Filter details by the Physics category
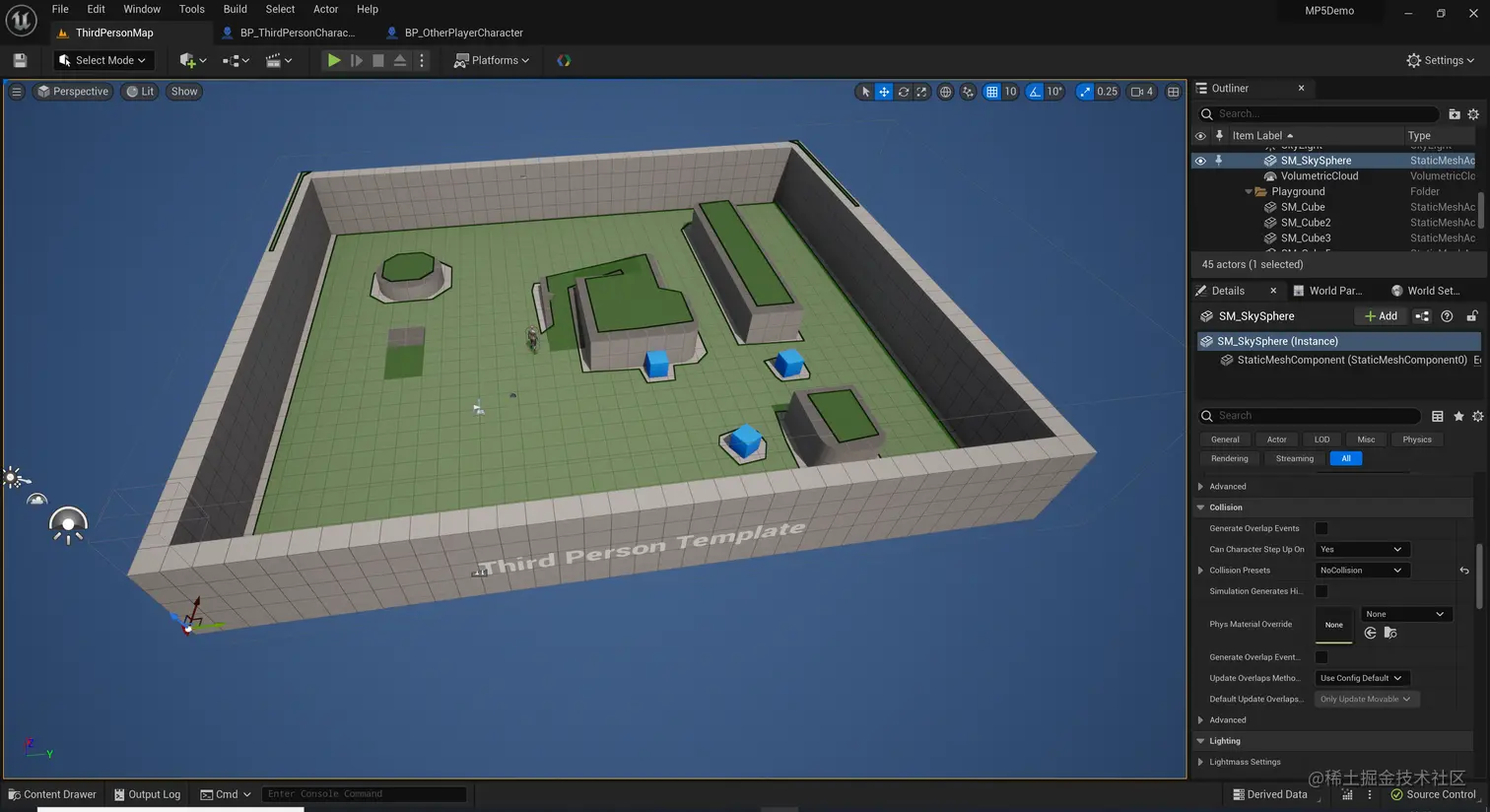 coord(1417,440)
